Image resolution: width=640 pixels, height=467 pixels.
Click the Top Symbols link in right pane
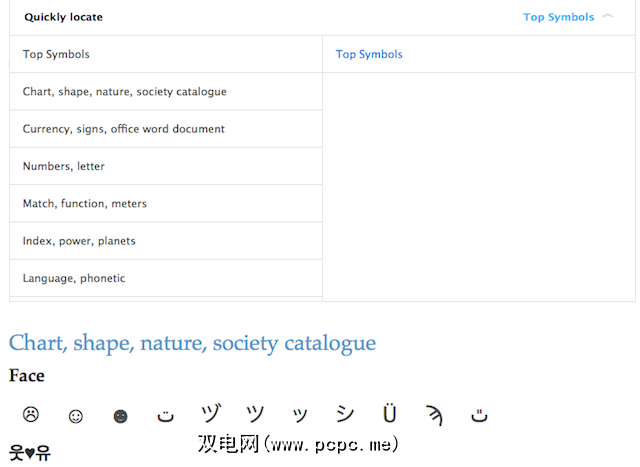pyautogui.click(x=369, y=54)
